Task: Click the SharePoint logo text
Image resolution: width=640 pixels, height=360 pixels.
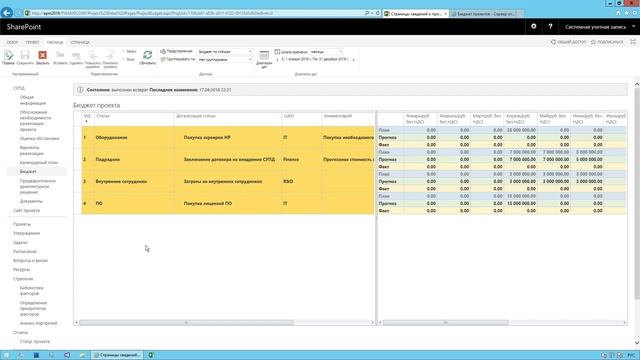Action: 24,27
